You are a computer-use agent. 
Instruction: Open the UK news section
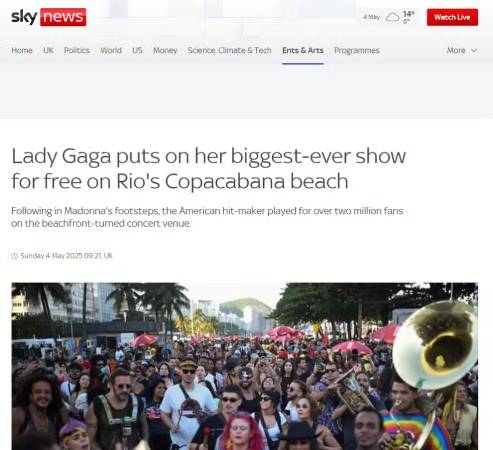pyautogui.click(x=48, y=50)
